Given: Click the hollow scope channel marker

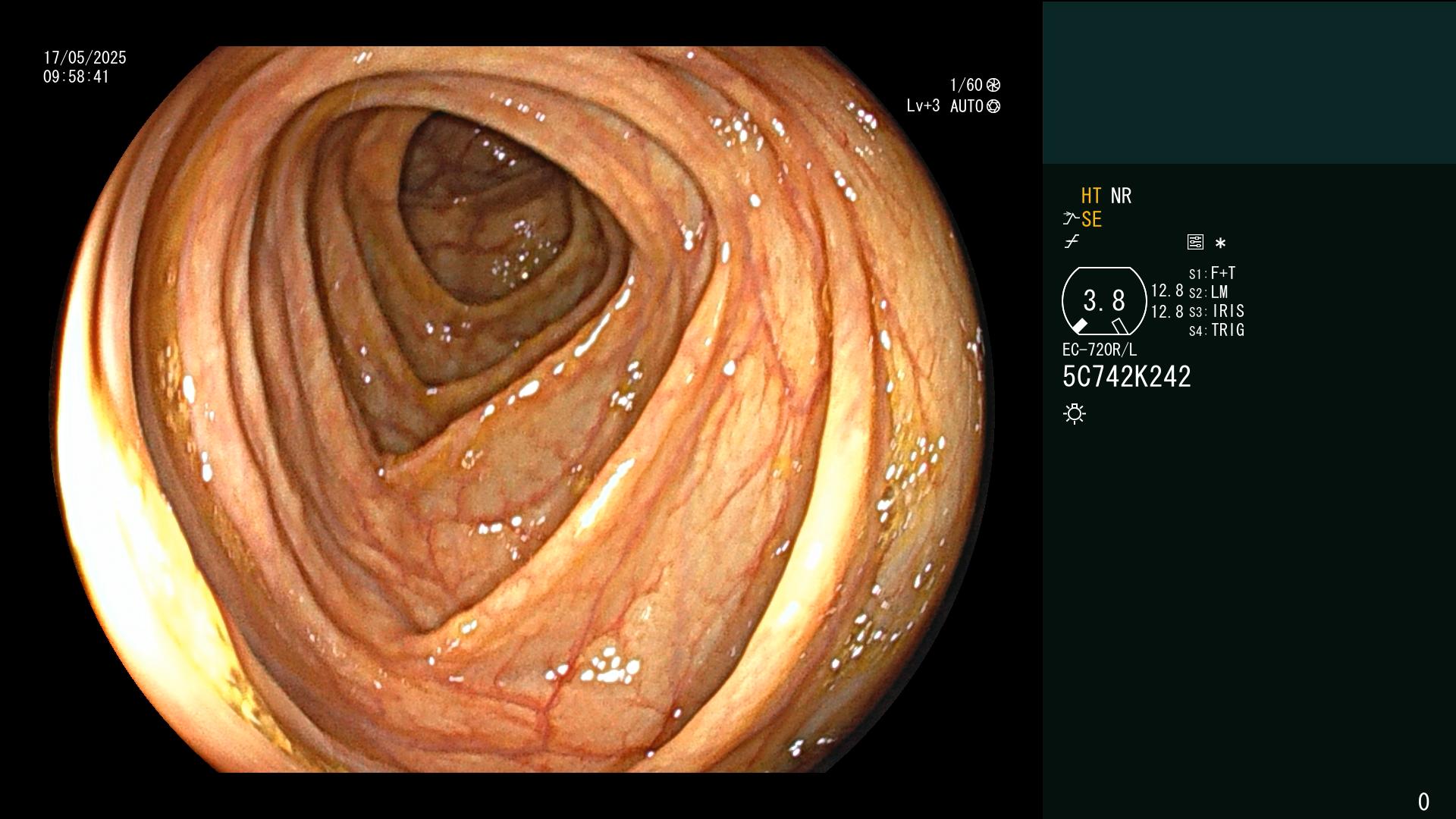Looking at the screenshot, I should [1119, 326].
